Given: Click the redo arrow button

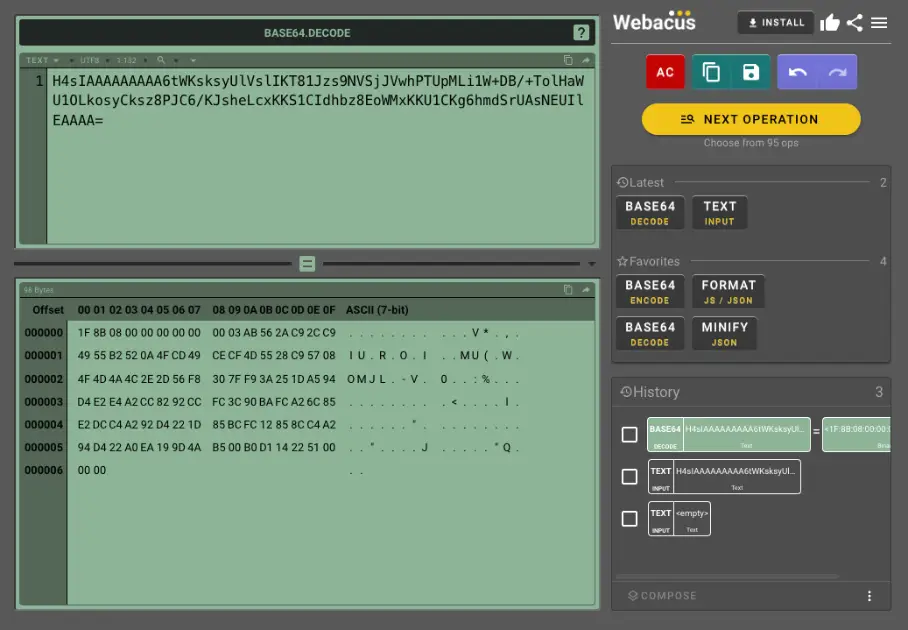Looking at the screenshot, I should (837, 72).
